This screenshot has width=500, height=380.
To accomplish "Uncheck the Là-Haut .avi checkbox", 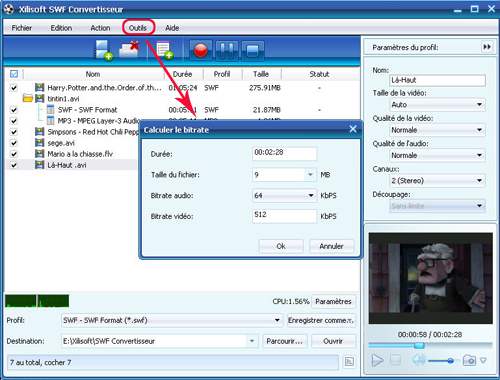I will 14,165.
